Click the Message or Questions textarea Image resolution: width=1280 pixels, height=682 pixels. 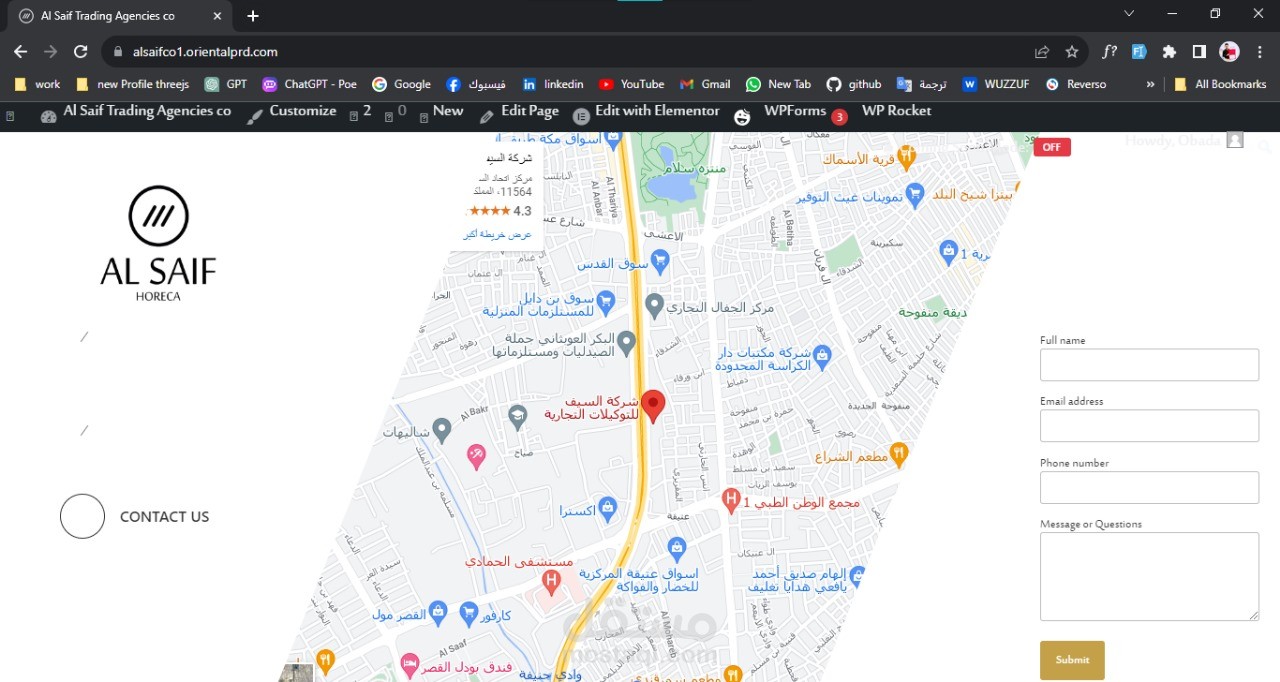pos(1149,577)
